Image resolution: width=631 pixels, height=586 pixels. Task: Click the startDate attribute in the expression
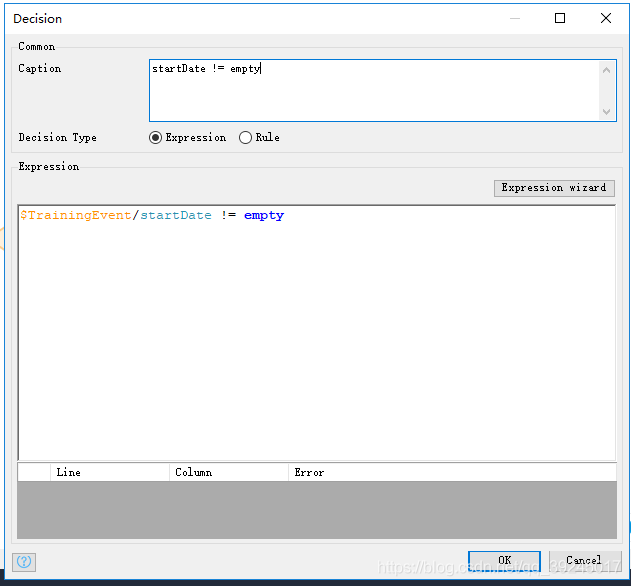point(175,216)
